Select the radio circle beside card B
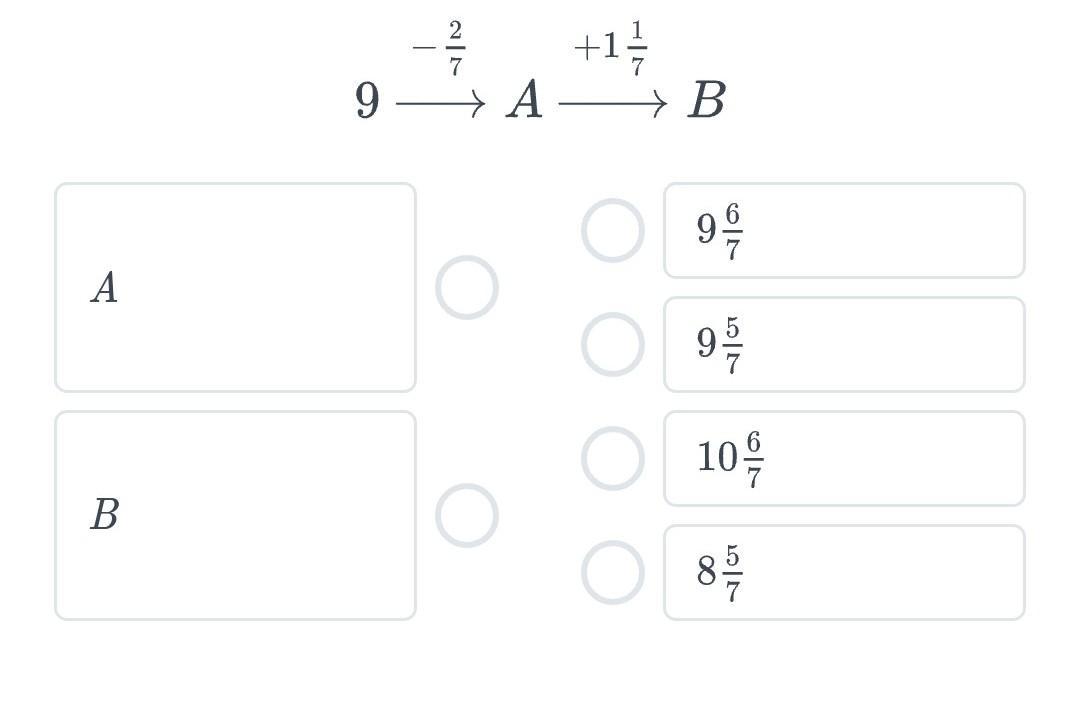Image resolution: width=1080 pixels, height=721 pixels. (x=467, y=515)
